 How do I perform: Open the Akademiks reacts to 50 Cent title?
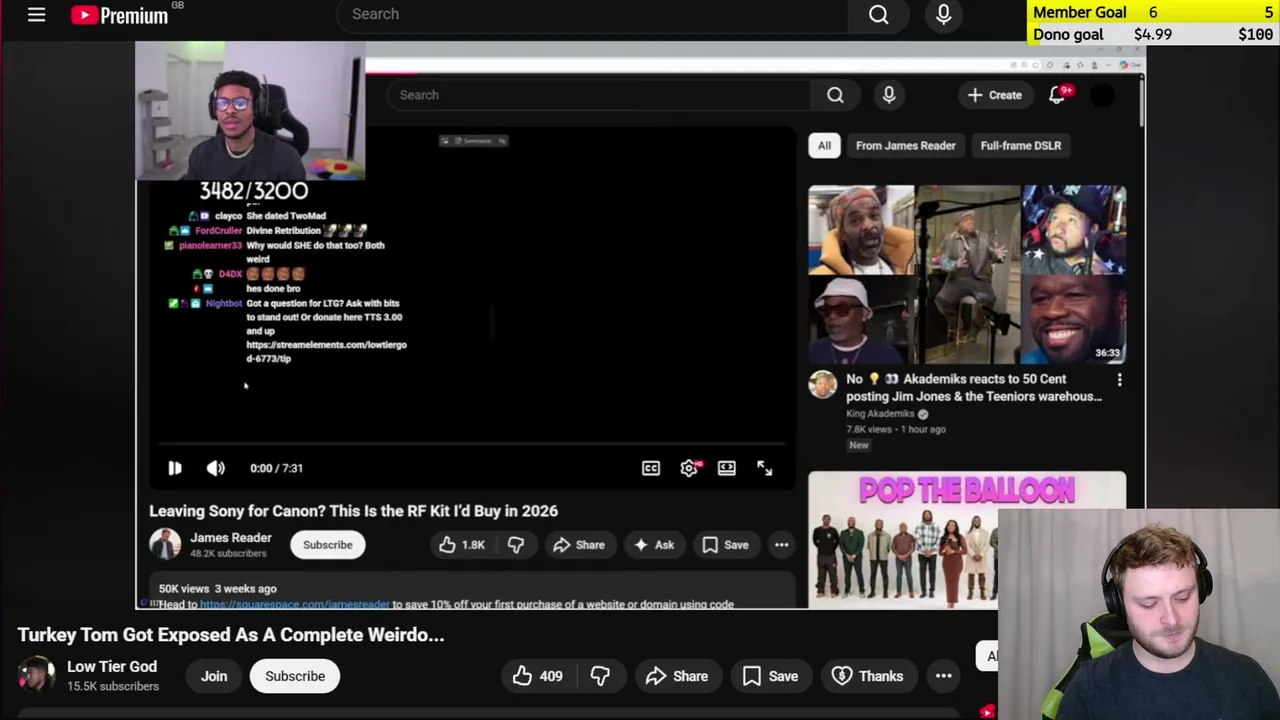pos(974,387)
